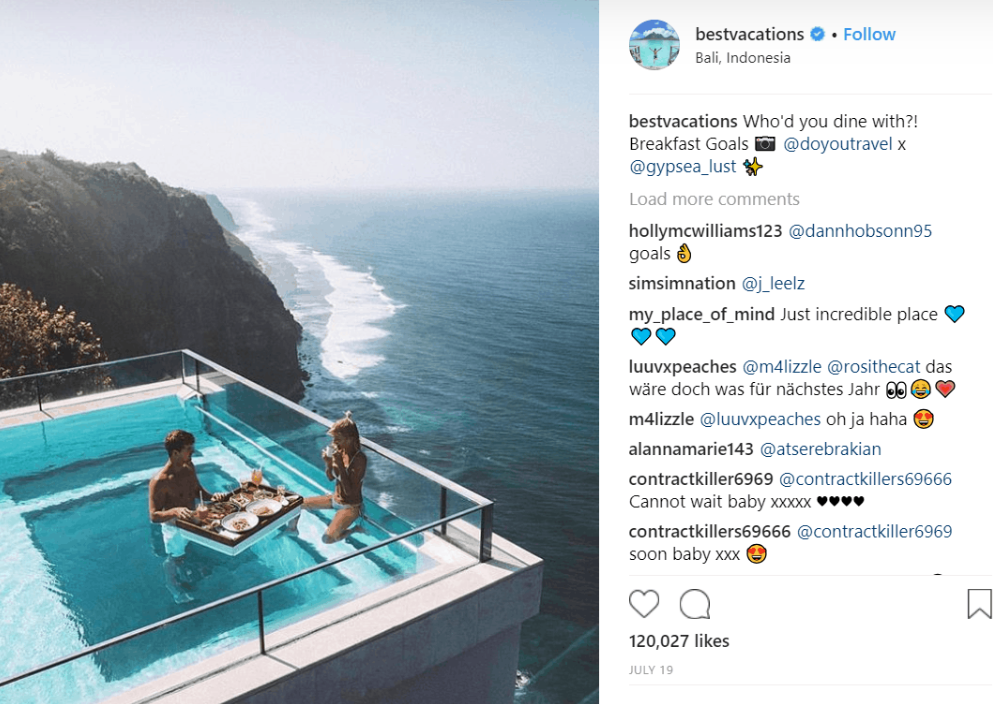Open the @rosithecat mention
Image resolution: width=993 pixels, height=704 pixels.
874,367
